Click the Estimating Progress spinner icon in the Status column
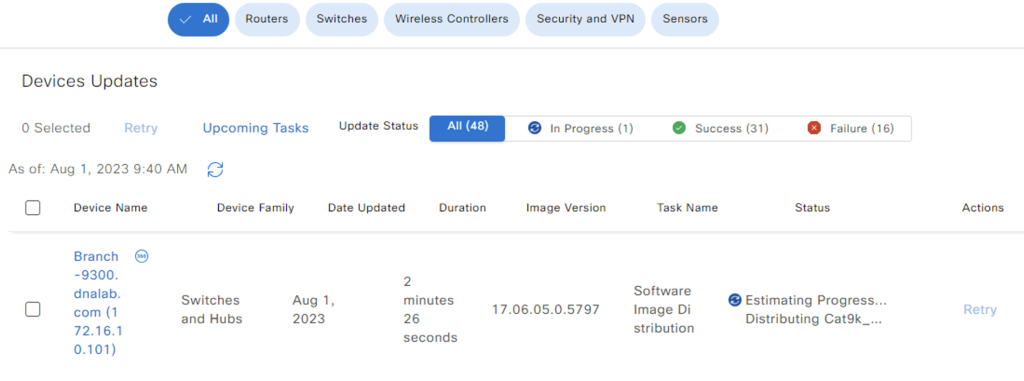 [735, 300]
